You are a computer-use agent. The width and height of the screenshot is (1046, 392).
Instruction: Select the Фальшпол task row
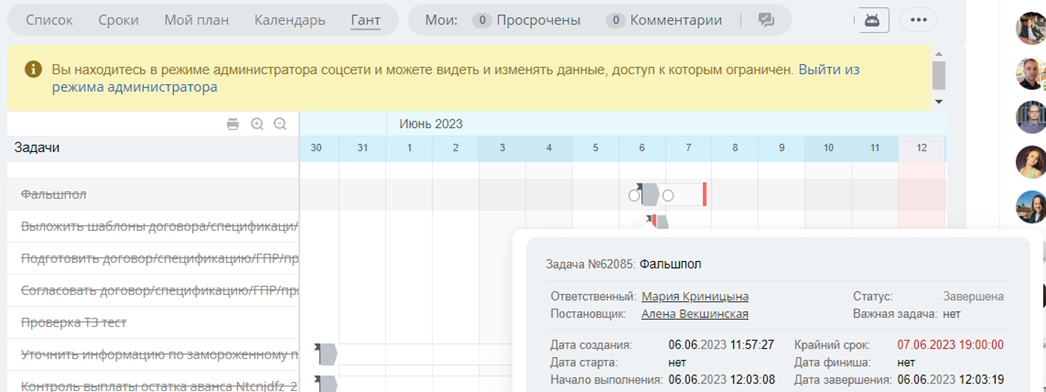tap(153, 195)
